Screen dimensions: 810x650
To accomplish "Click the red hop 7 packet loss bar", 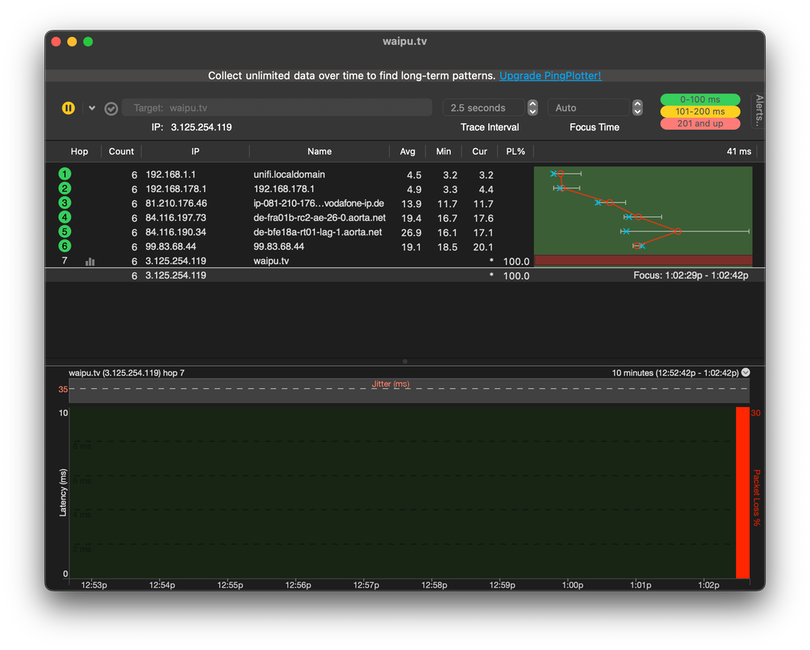I will click(x=643, y=260).
